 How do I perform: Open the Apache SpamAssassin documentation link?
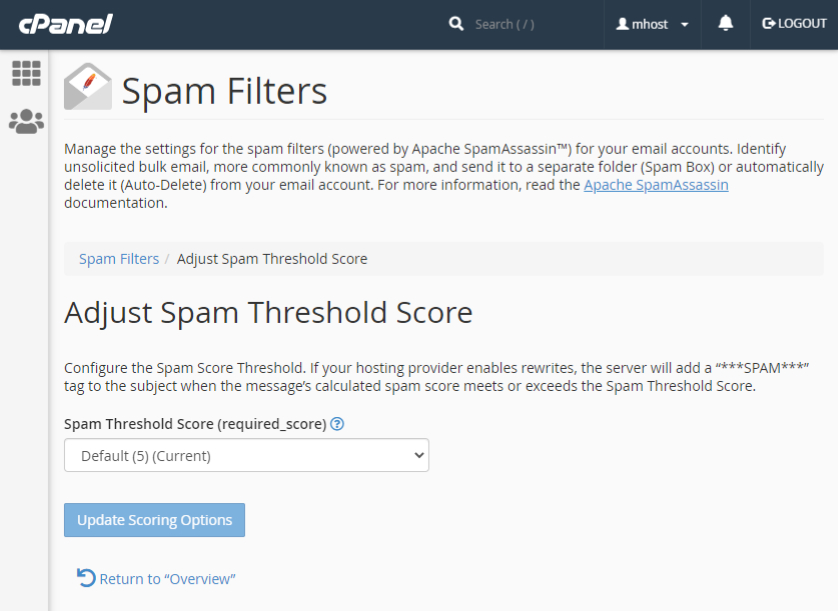coord(655,185)
